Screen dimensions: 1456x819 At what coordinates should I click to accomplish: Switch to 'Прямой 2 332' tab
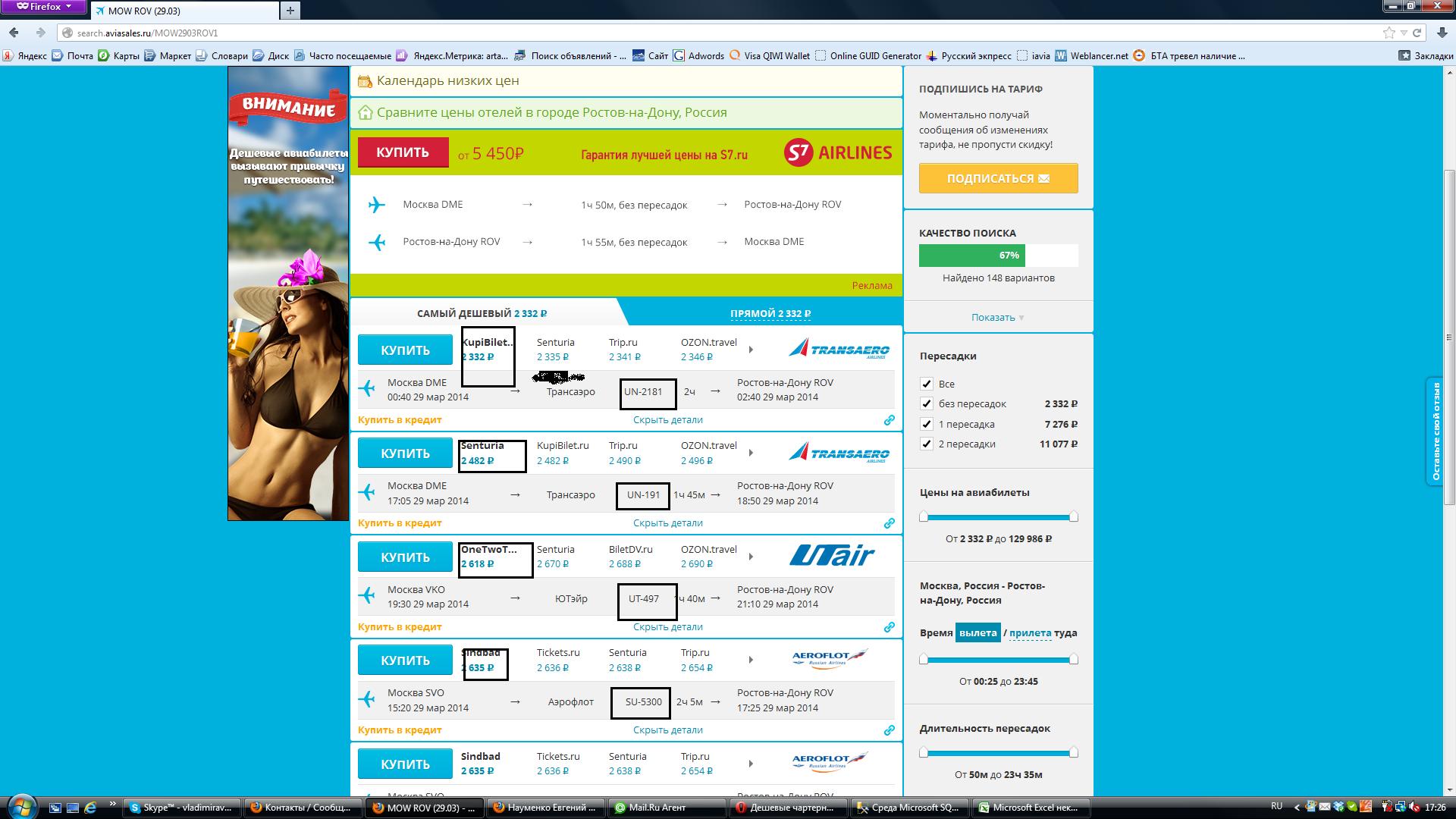[770, 313]
